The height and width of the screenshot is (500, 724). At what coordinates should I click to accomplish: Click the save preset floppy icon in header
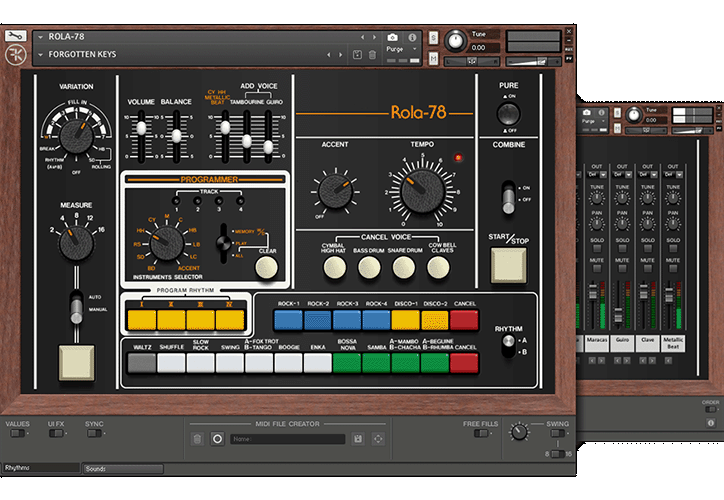pos(357,54)
